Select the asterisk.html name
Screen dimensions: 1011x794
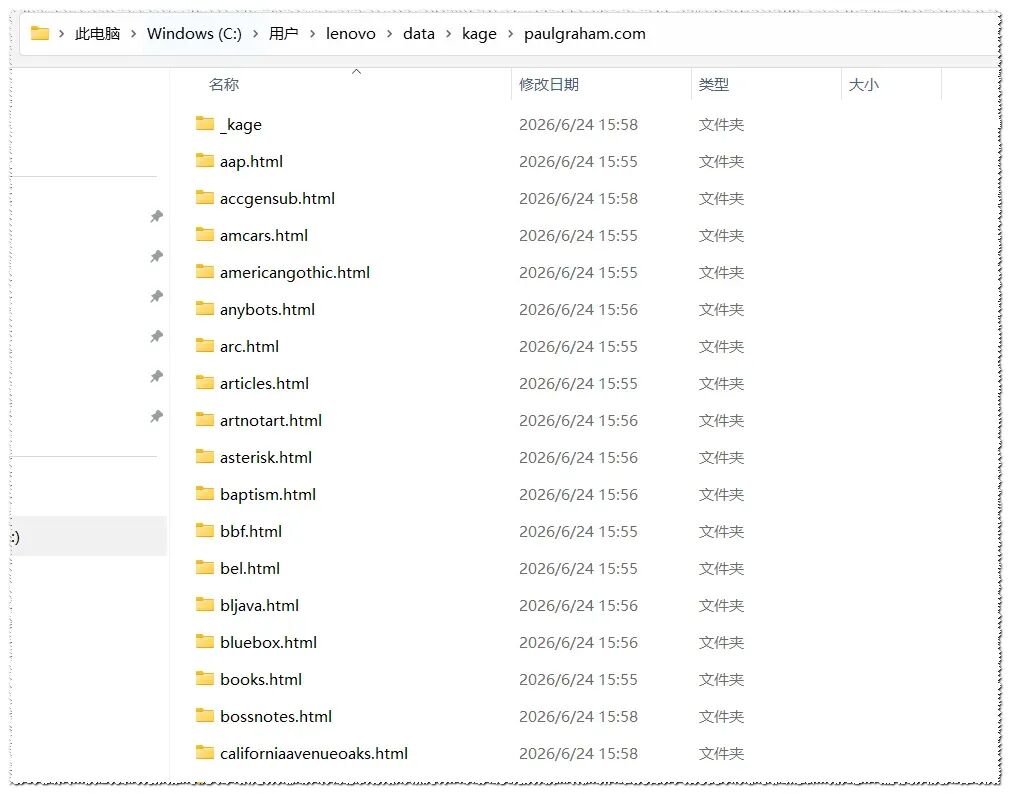pyautogui.click(x=266, y=457)
